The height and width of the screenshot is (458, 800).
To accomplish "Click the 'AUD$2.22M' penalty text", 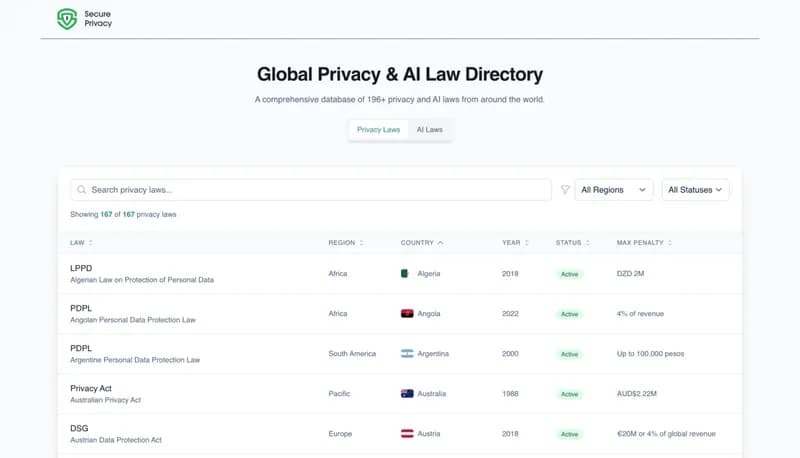I will pyautogui.click(x=636, y=394).
